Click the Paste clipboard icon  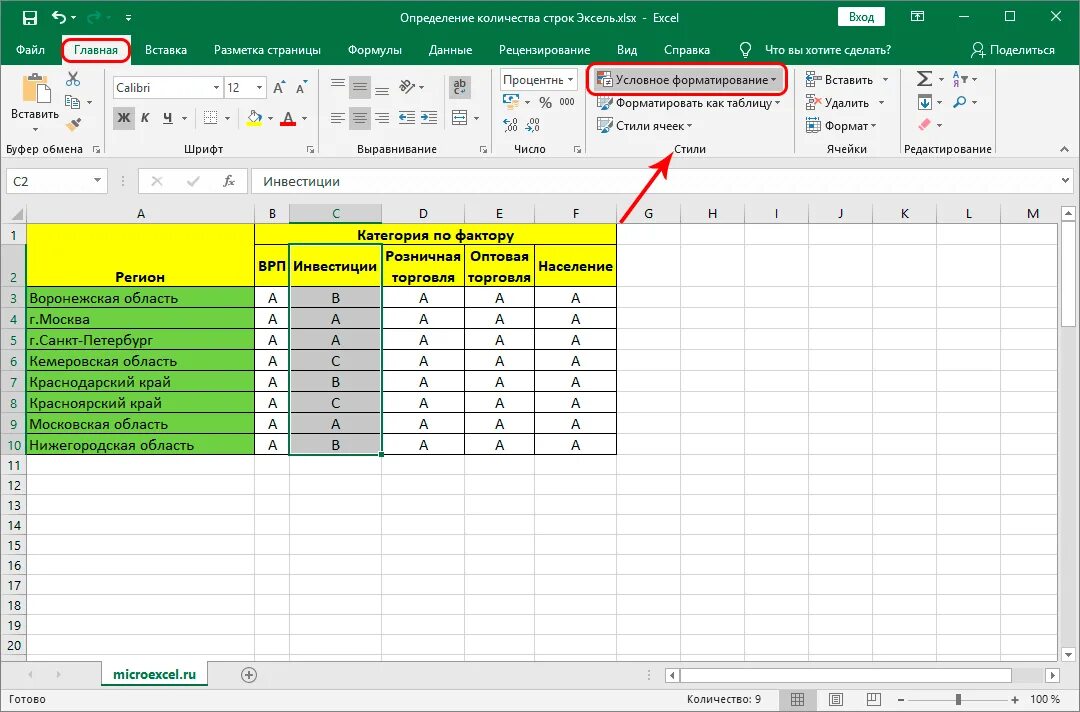click(x=35, y=90)
